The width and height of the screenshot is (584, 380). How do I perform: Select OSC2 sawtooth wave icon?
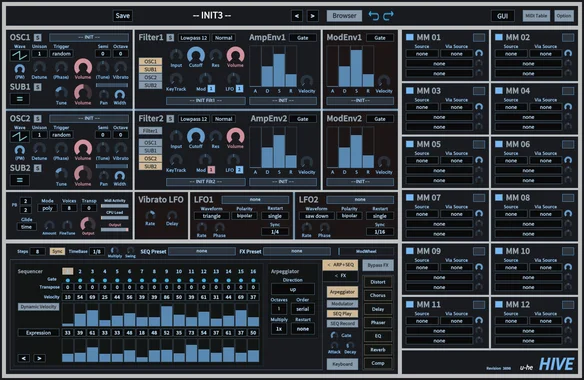(x=20, y=137)
